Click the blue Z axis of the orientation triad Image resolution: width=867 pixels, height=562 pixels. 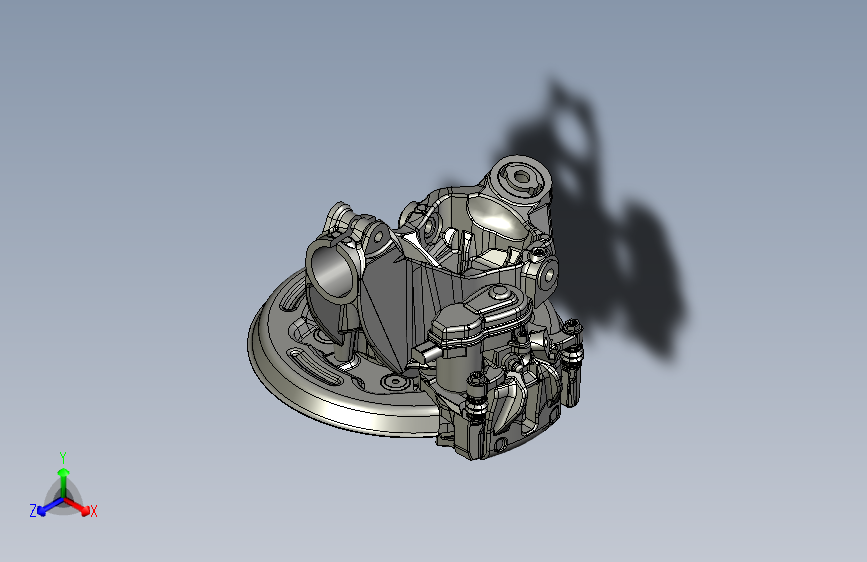(x=50, y=507)
